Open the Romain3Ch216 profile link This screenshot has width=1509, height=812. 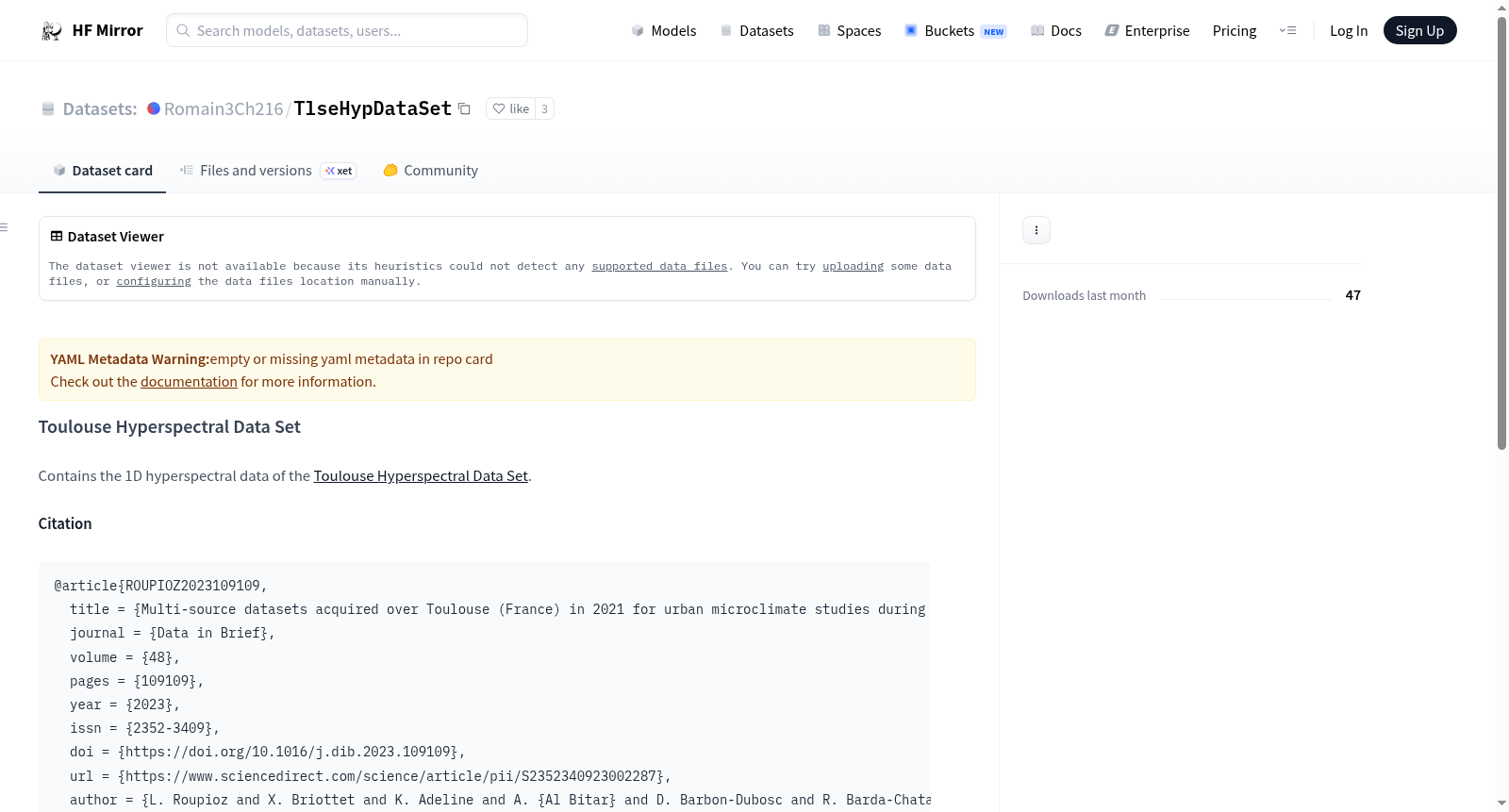[224, 108]
